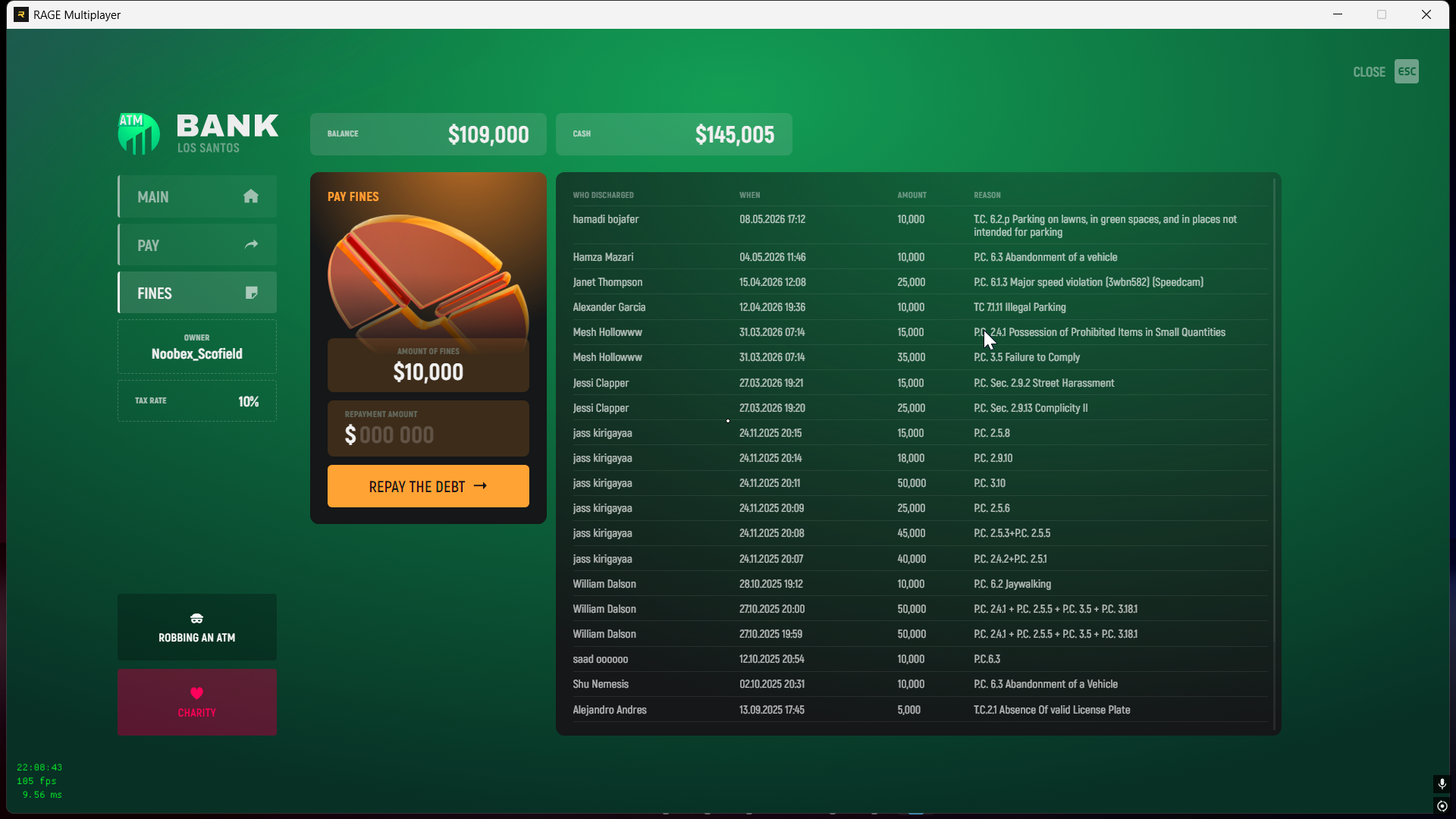Click the Reason column header
Image resolution: width=1456 pixels, height=819 pixels.
pyautogui.click(x=987, y=195)
